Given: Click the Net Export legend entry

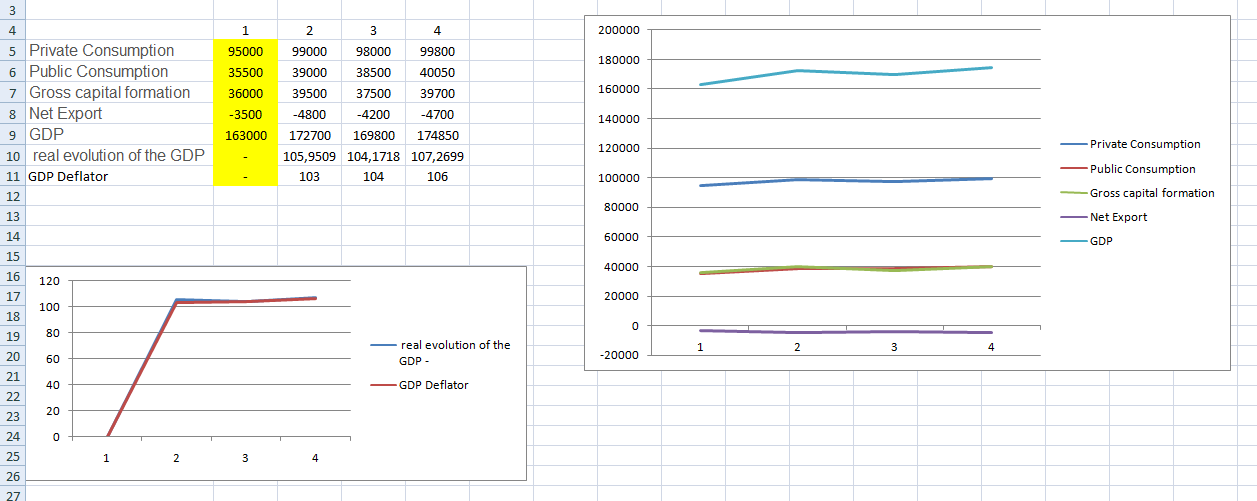Looking at the screenshot, I should 1118,217.
